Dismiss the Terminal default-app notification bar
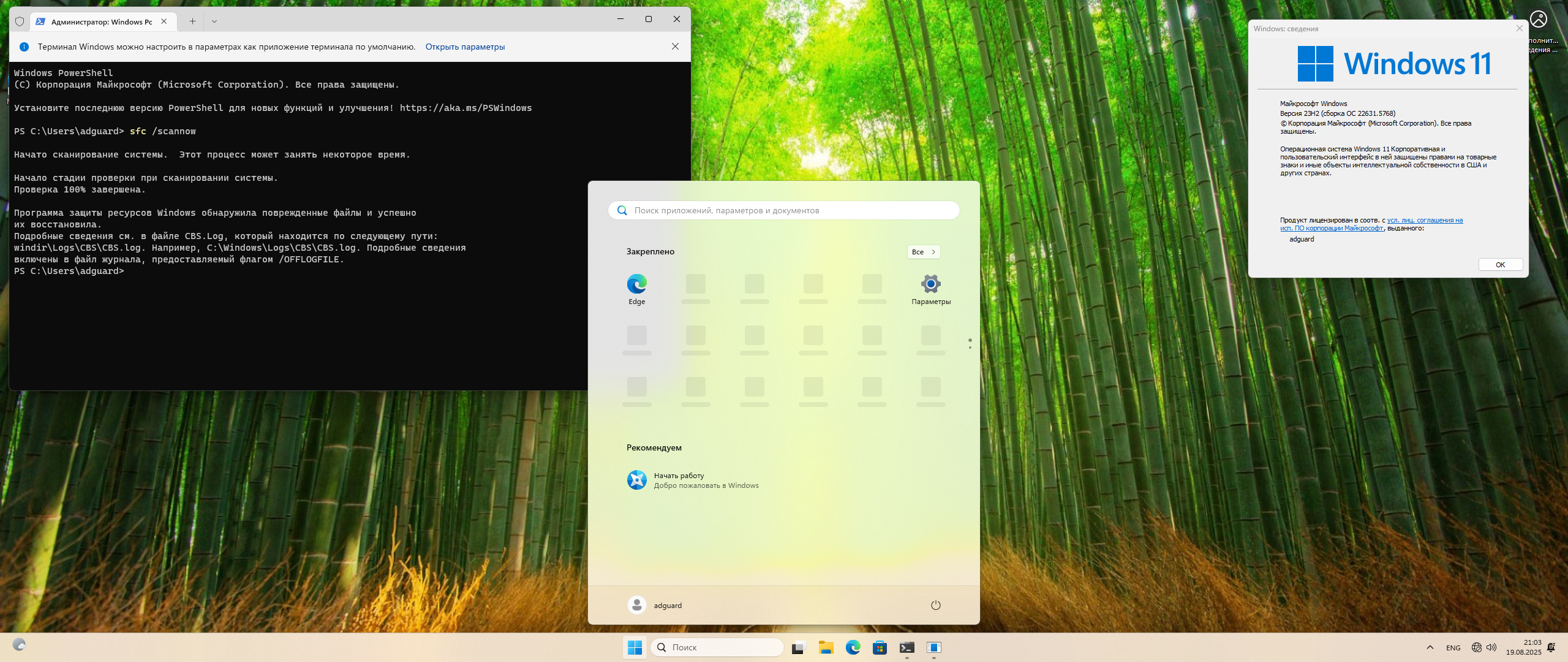Image resolution: width=1568 pixels, height=662 pixels. coord(675,47)
